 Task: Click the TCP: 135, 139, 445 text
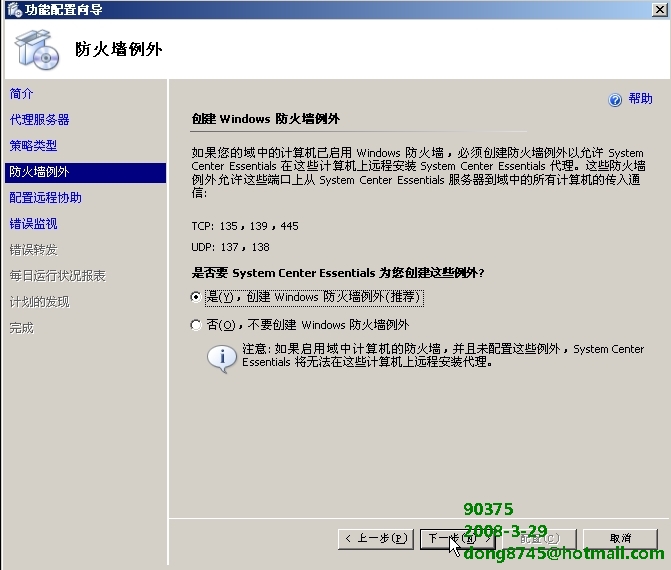[x=245, y=226]
